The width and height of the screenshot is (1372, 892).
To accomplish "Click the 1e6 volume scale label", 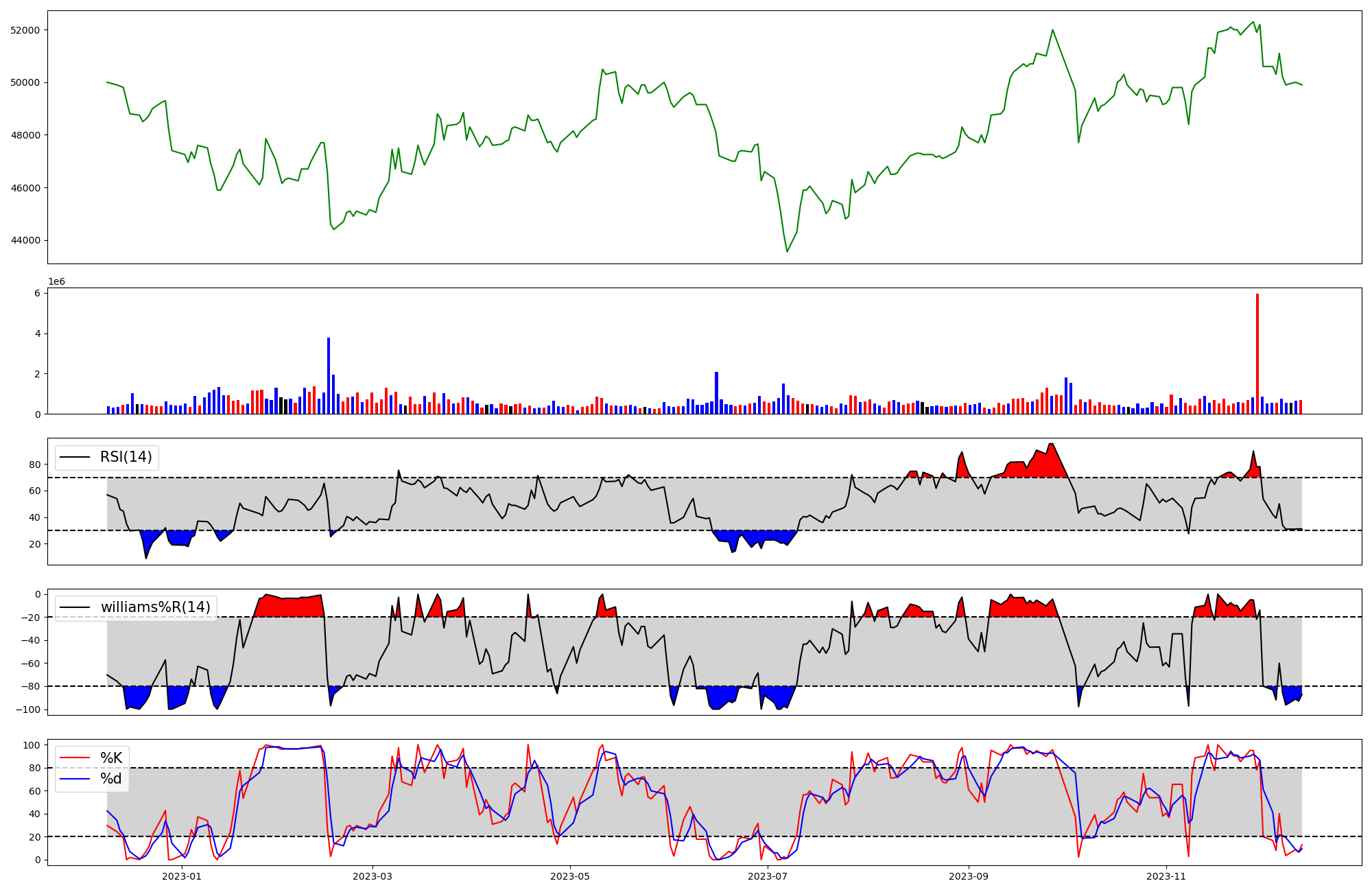I will point(56,282).
